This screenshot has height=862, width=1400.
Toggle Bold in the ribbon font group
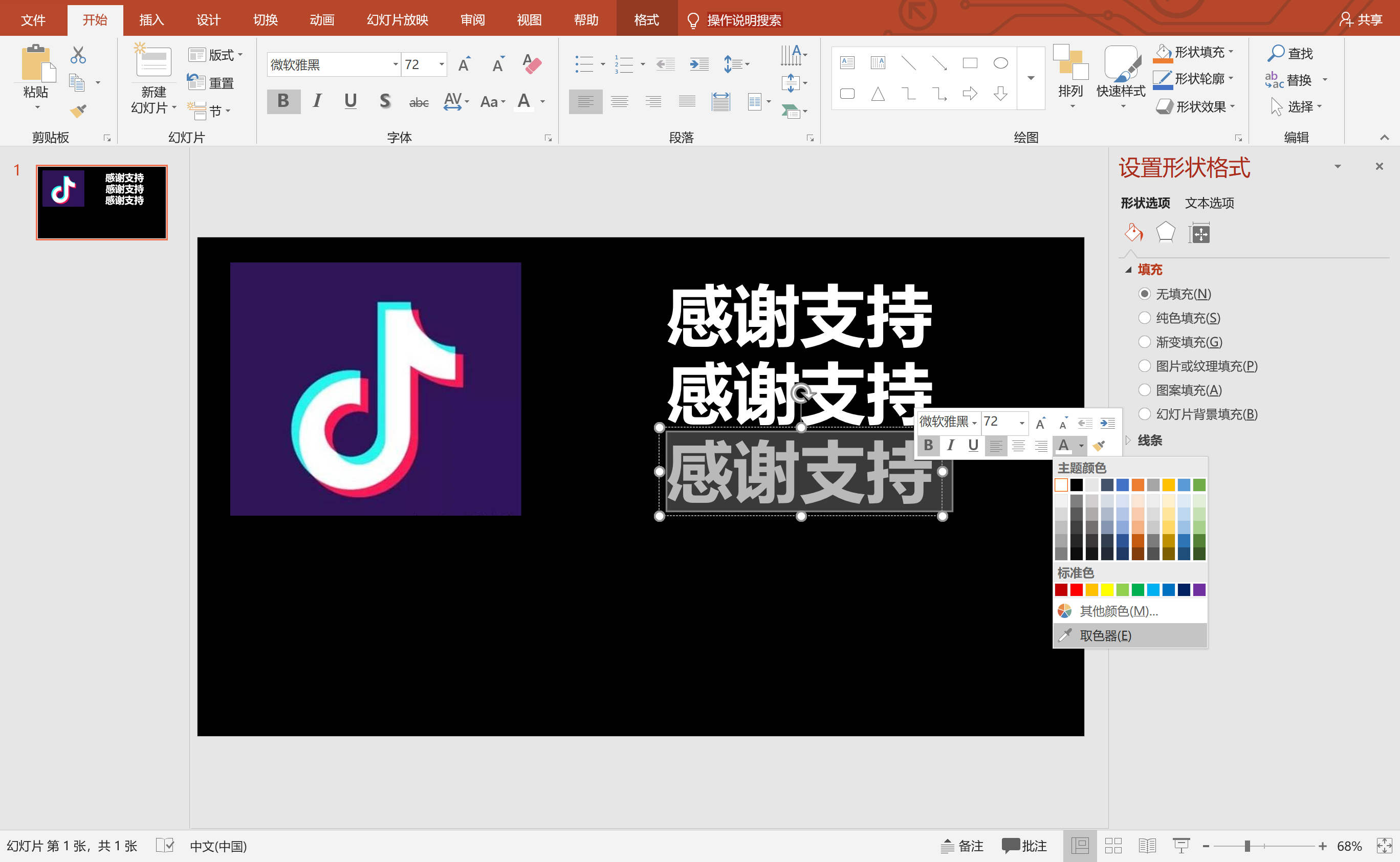(283, 101)
